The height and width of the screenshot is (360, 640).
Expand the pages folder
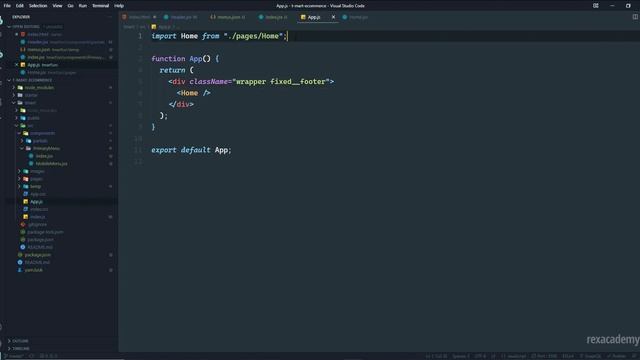point(19,179)
